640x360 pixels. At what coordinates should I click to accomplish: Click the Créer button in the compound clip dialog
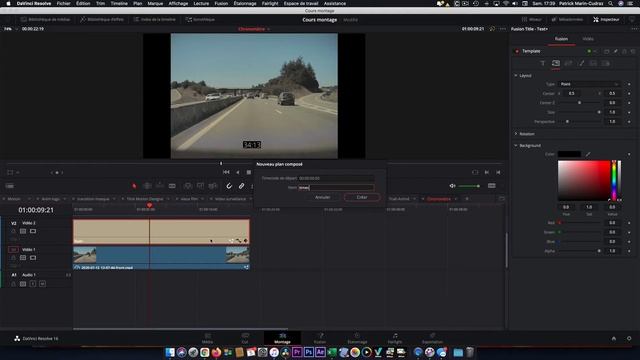pos(362,197)
